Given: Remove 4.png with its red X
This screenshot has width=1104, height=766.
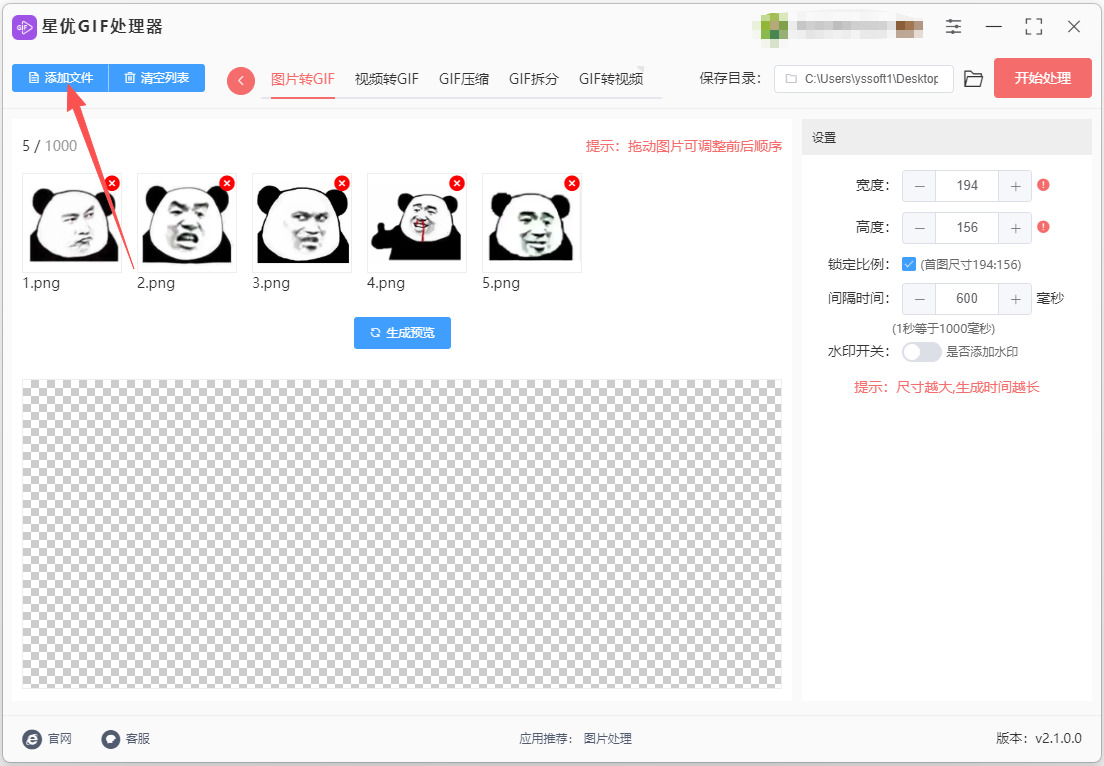Looking at the screenshot, I should (457, 183).
